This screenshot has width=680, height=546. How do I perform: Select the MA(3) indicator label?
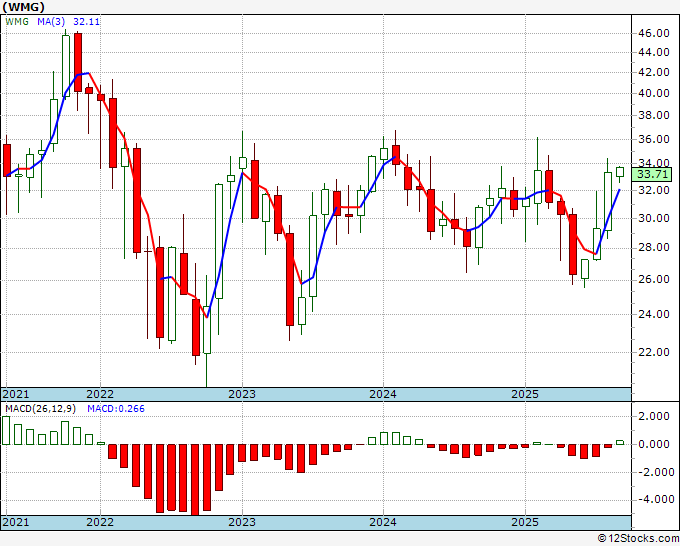(x=51, y=21)
